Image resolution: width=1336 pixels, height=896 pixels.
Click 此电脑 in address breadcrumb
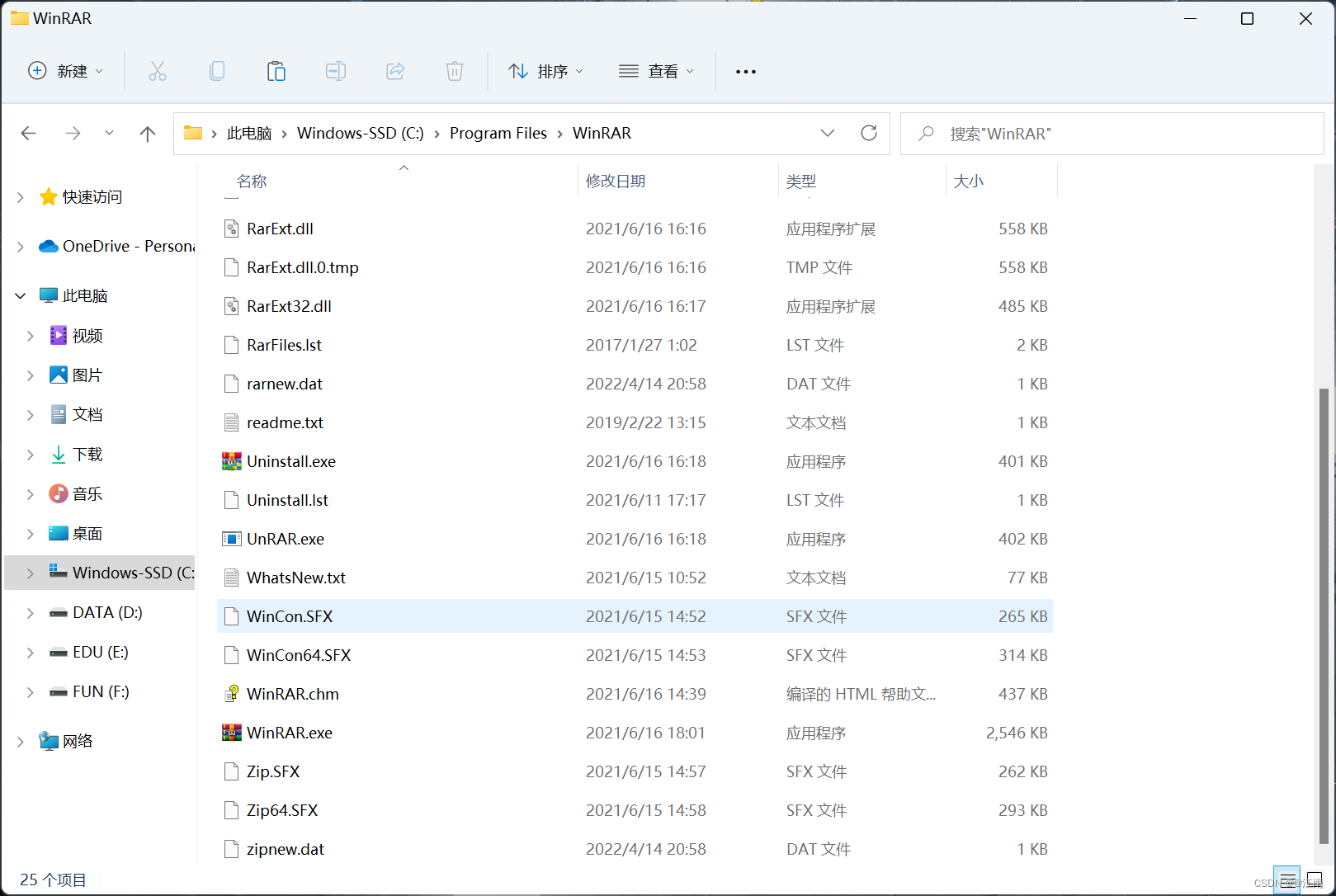pos(249,133)
